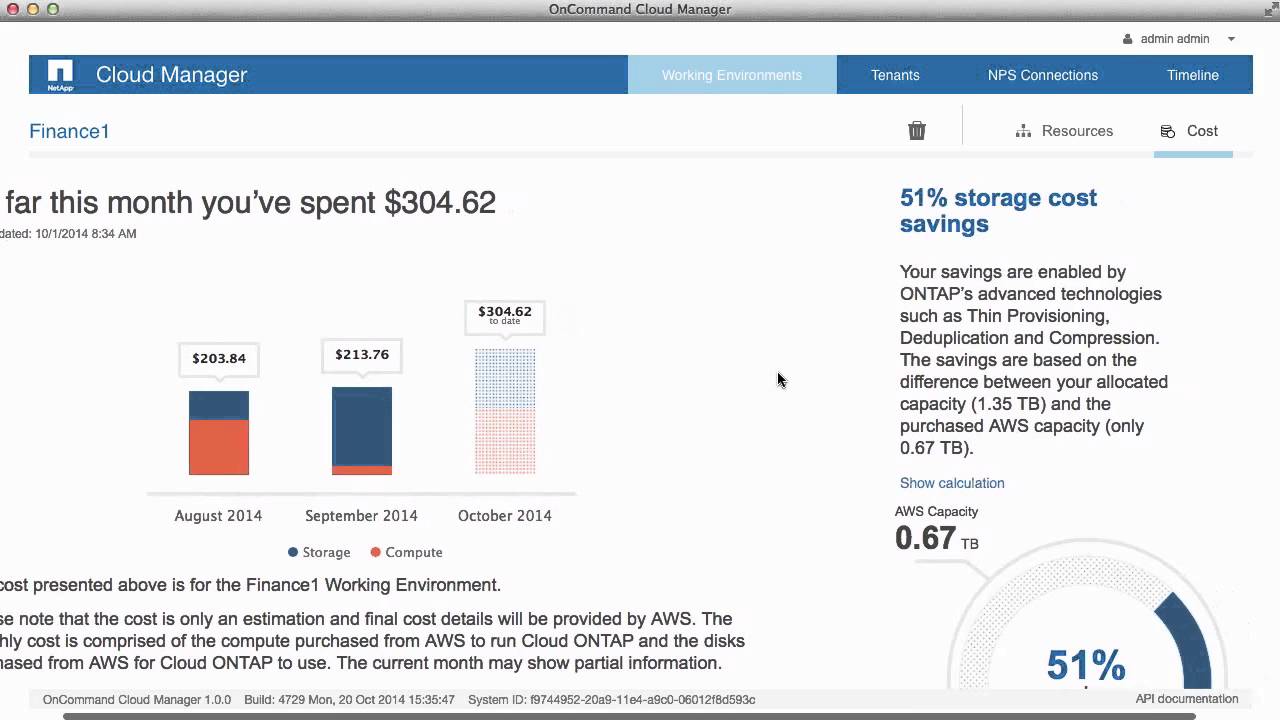Open the Tenants tab
The height and width of the screenshot is (720, 1280).
[x=895, y=75]
